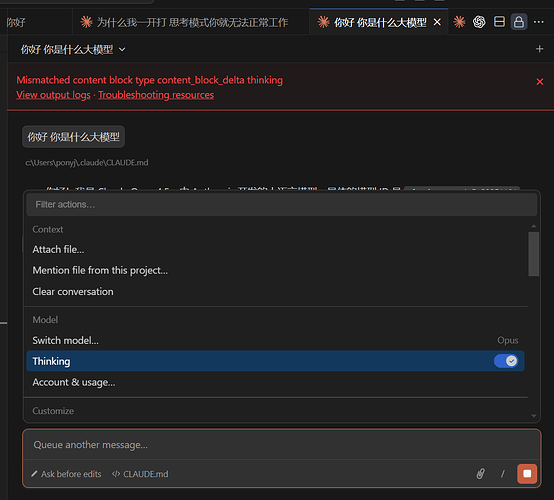Open Account & usage... entry

coord(275,382)
